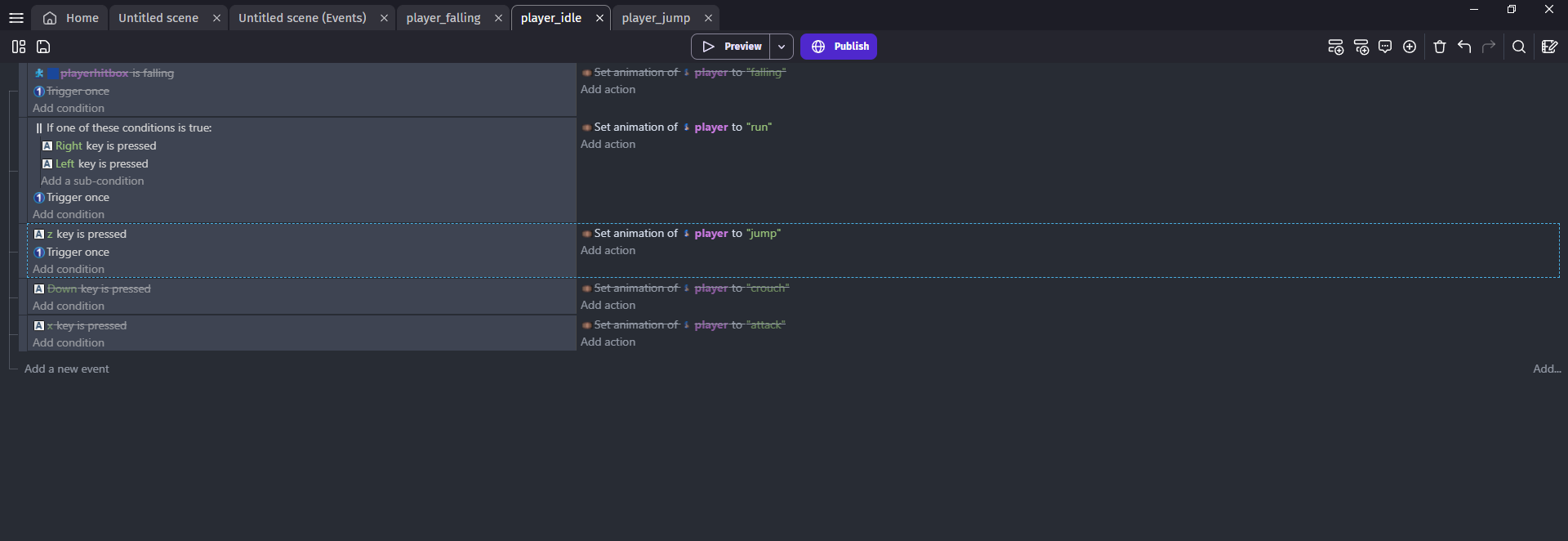The image size is (1568, 541).
Task: Save the project with the floppy disk icon
Action: pos(43,47)
